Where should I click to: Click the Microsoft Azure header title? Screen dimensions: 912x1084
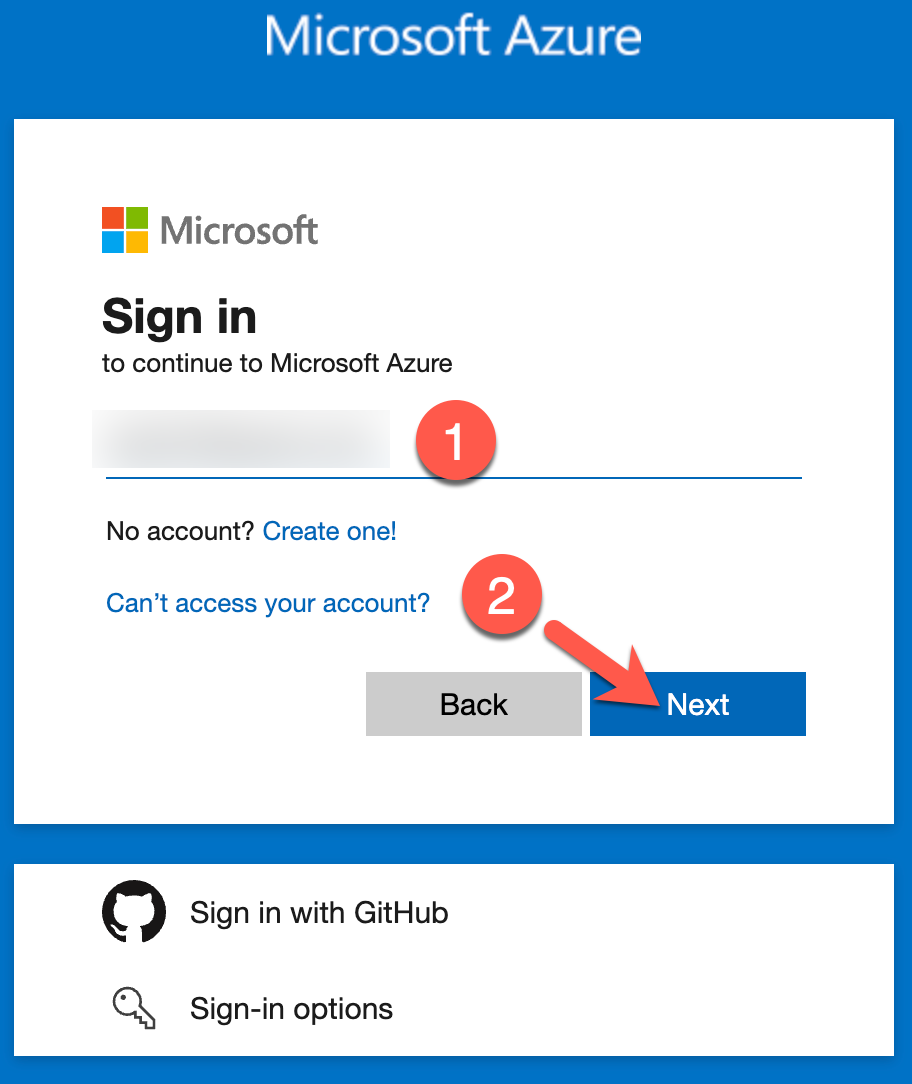[x=454, y=36]
